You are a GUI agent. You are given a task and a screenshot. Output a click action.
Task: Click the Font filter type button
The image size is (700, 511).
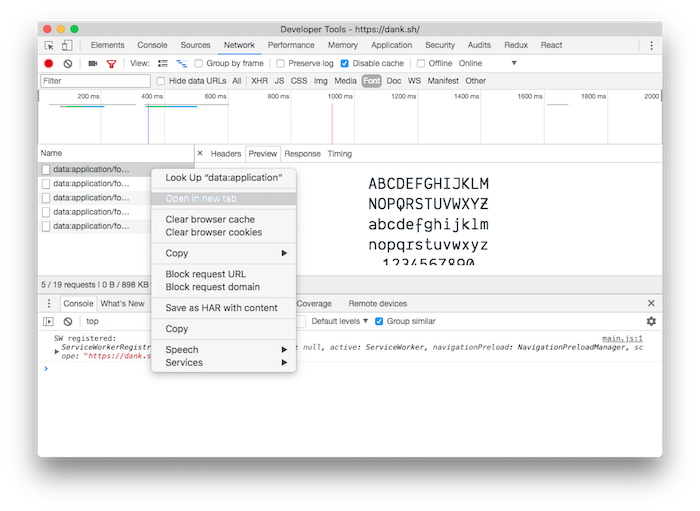point(371,81)
